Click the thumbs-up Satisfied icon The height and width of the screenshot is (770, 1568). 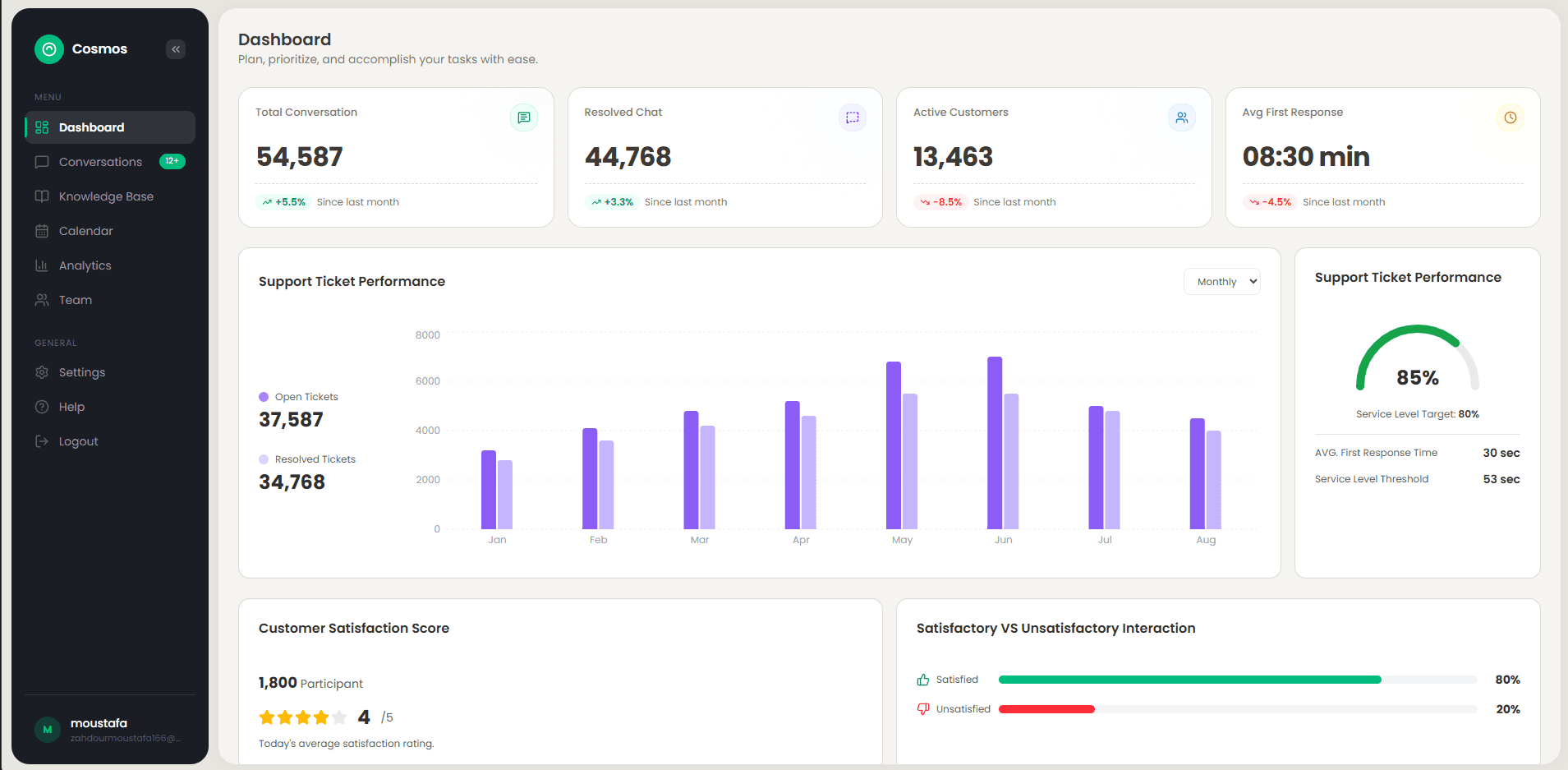923,680
